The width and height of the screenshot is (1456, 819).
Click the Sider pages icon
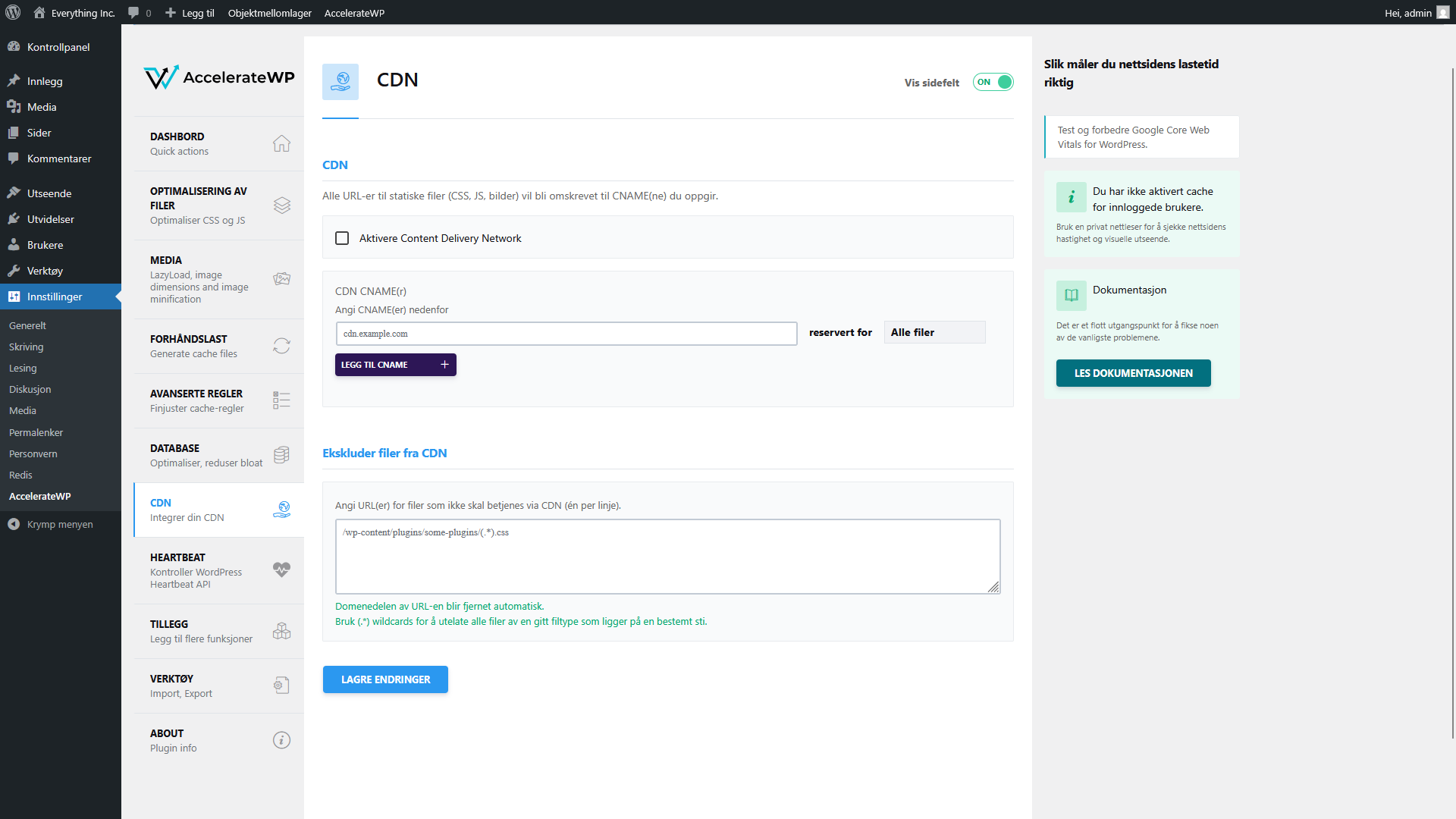[x=14, y=132]
